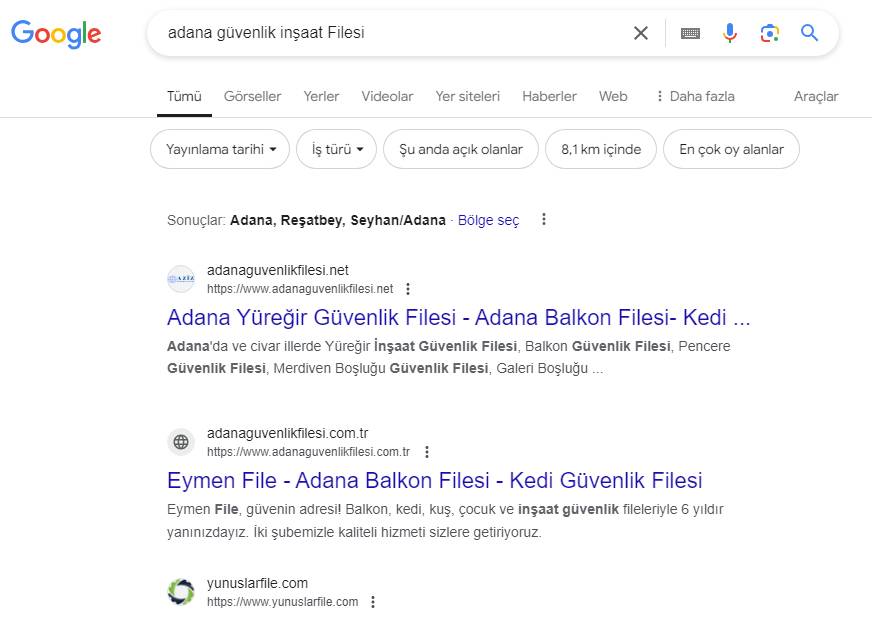This screenshot has width=872, height=618.
Task: Click the blue search magnifier icon
Action: click(x=810, y=33)
